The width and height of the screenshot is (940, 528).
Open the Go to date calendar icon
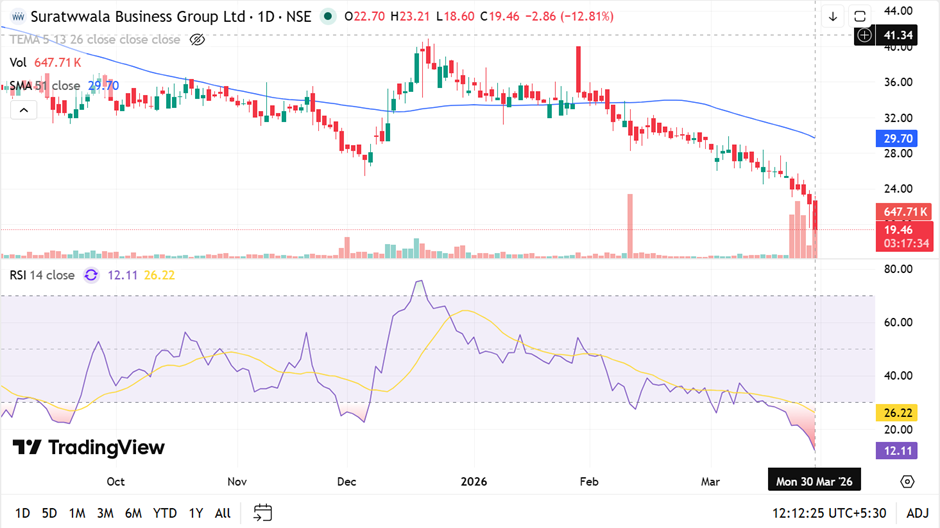(262, 513)
